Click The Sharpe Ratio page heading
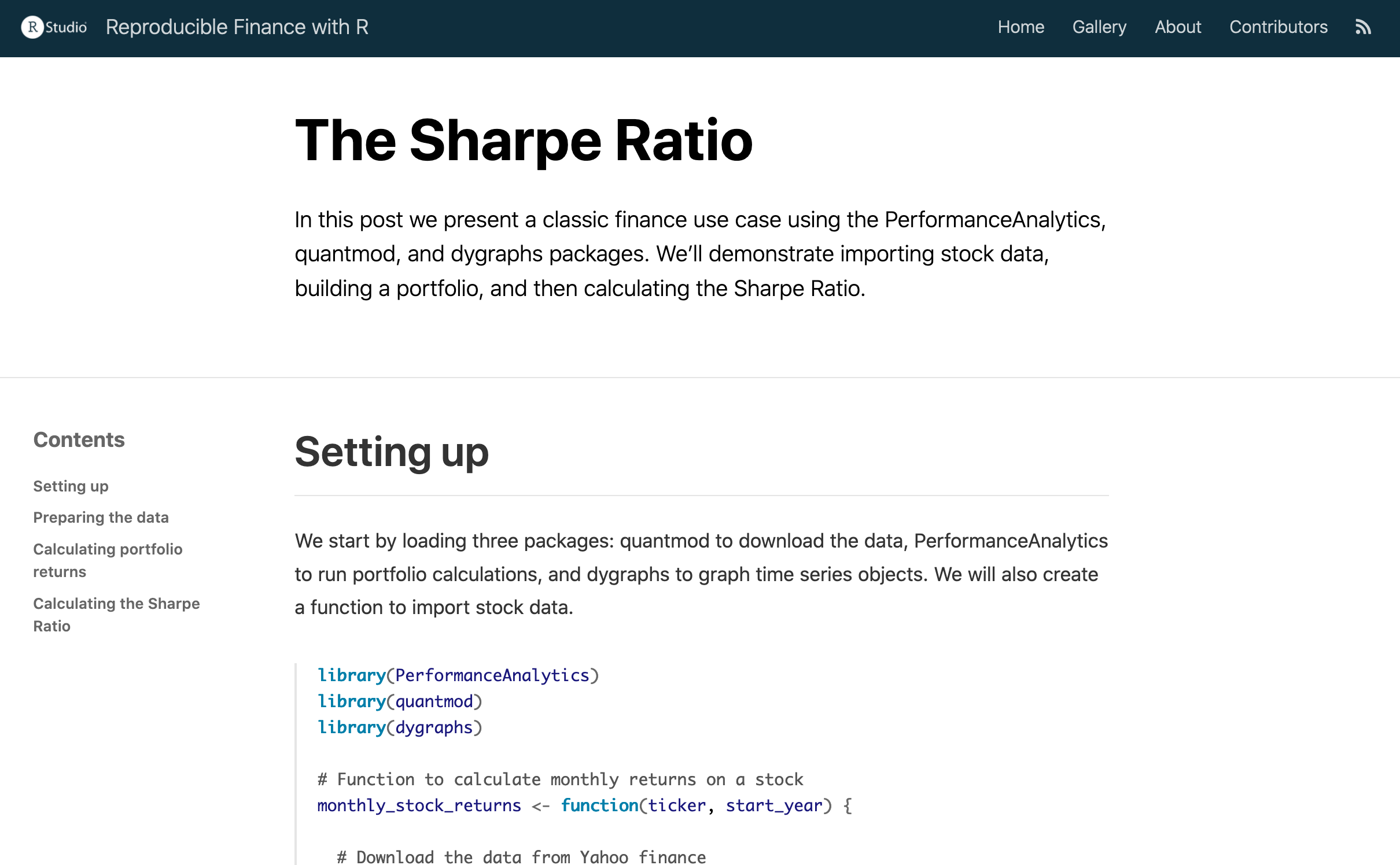The height and width of the screenshot is (865, 1400). pos(524,140)
